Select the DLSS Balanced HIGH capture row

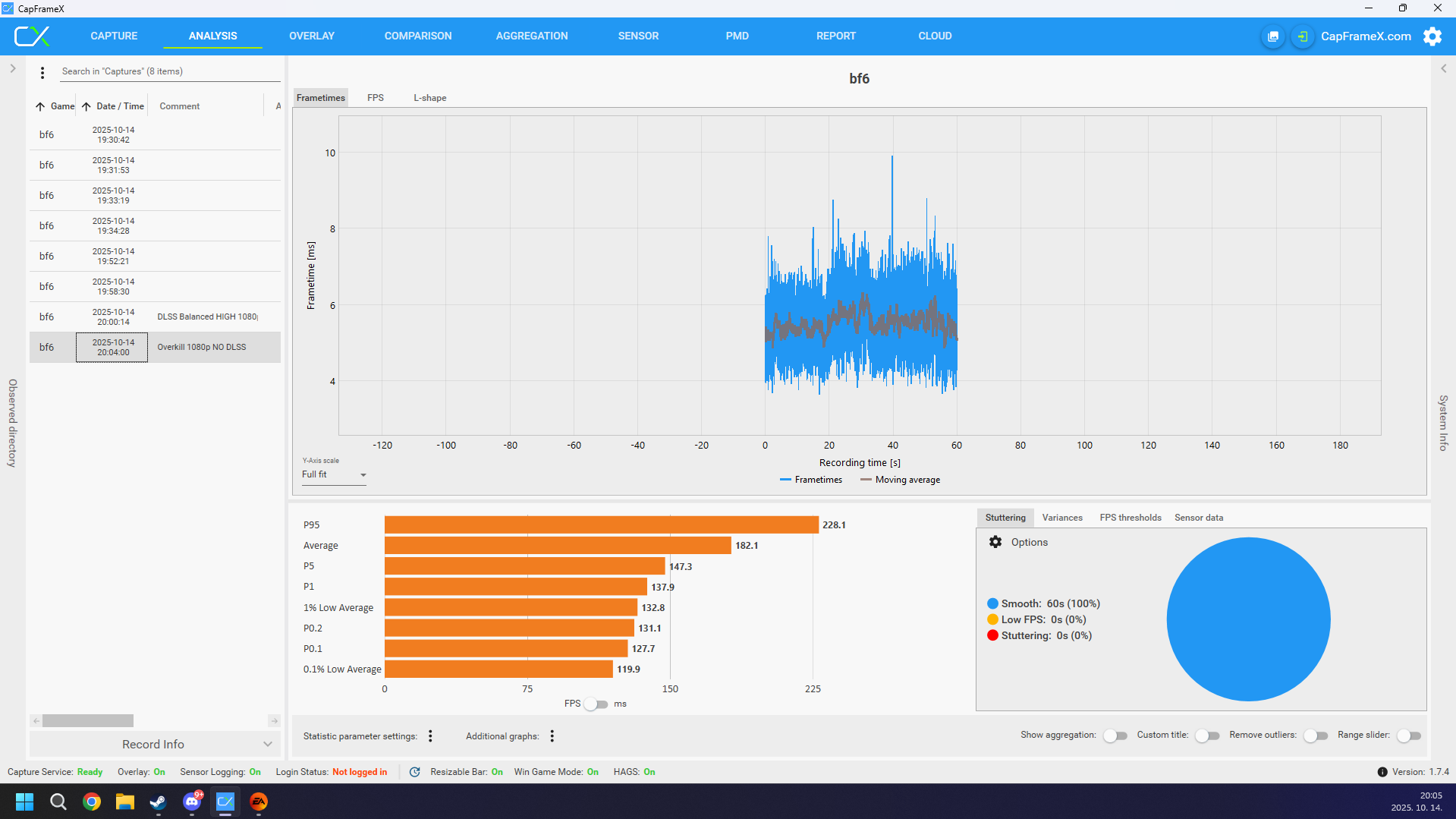[x=155, y=317]
